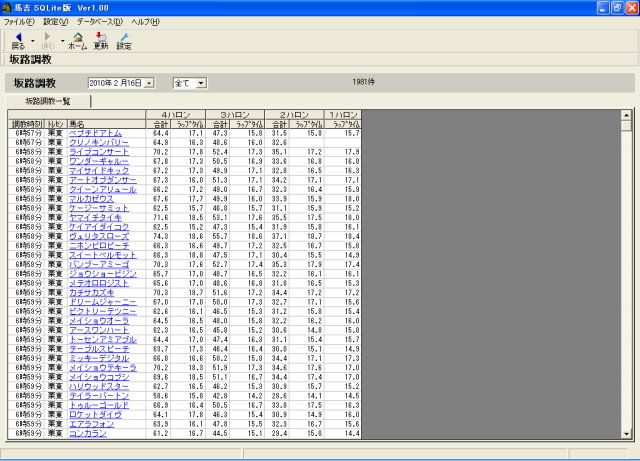Open the horse link ハリウッドスター
Viewport: 640px width, 461px height.
99,387
